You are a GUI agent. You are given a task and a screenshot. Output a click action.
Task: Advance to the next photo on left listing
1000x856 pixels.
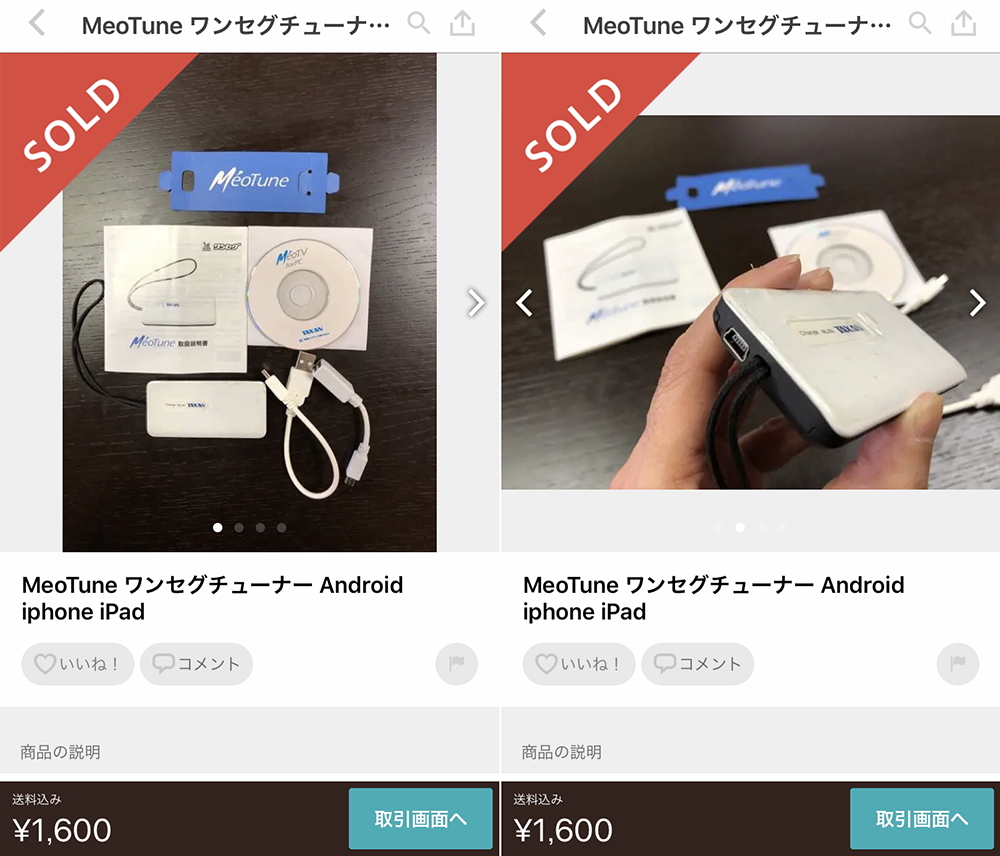(475, 303)
